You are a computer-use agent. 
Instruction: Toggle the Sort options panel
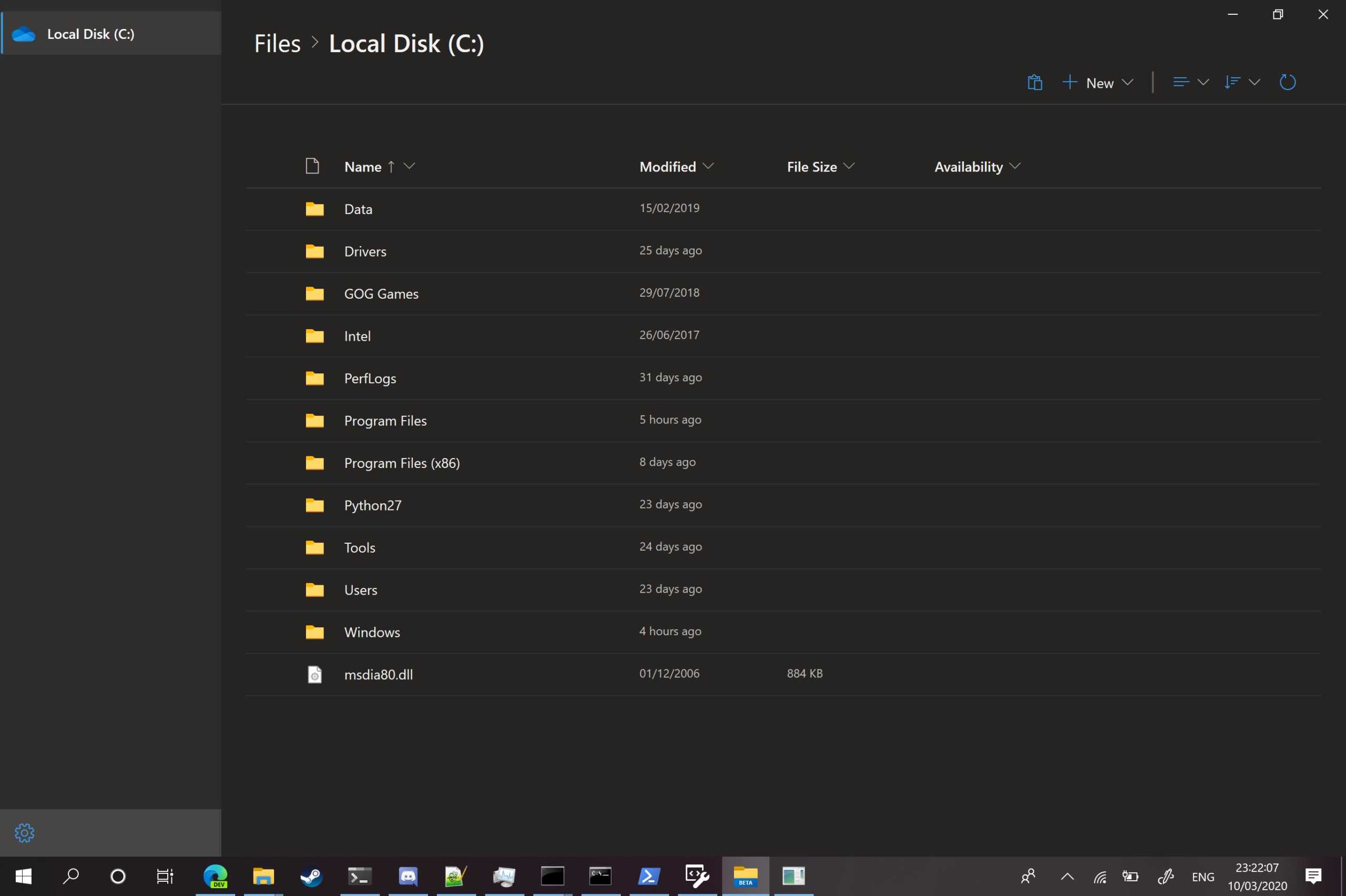point(1241,82)
